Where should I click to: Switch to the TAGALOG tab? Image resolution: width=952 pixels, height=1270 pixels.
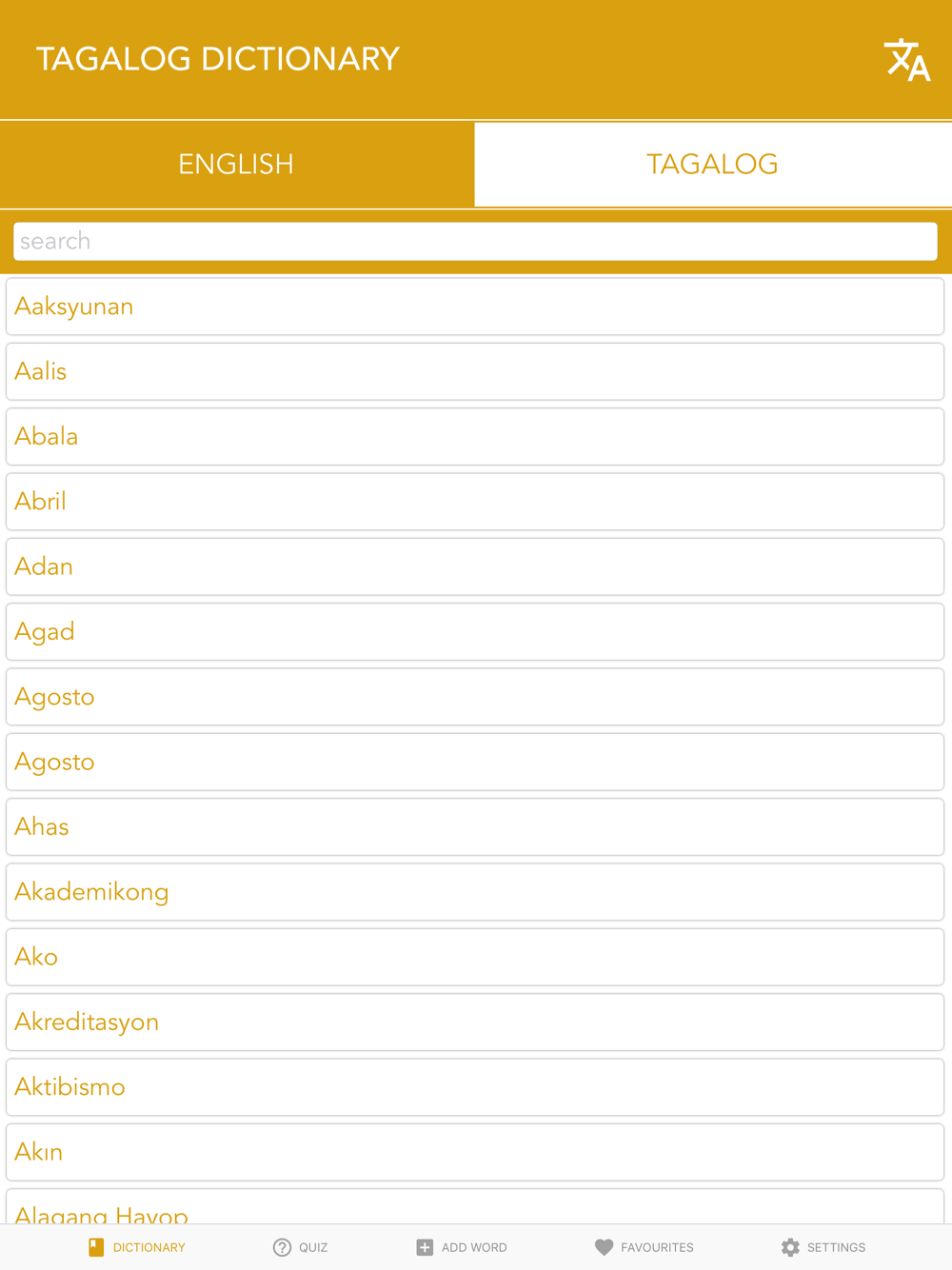pos(713,164)
